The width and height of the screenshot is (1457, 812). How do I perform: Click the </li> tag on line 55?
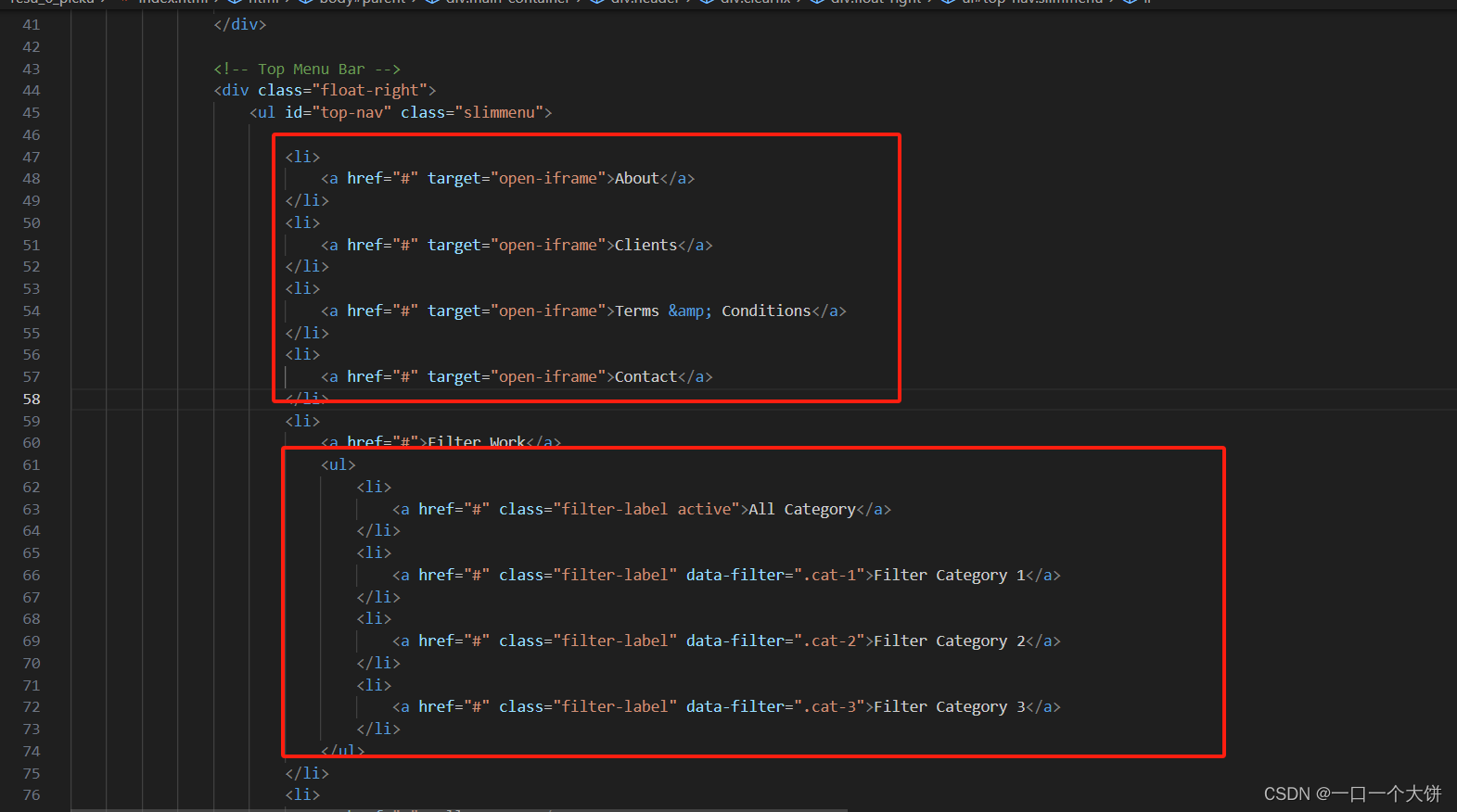(x=307, y=333)
